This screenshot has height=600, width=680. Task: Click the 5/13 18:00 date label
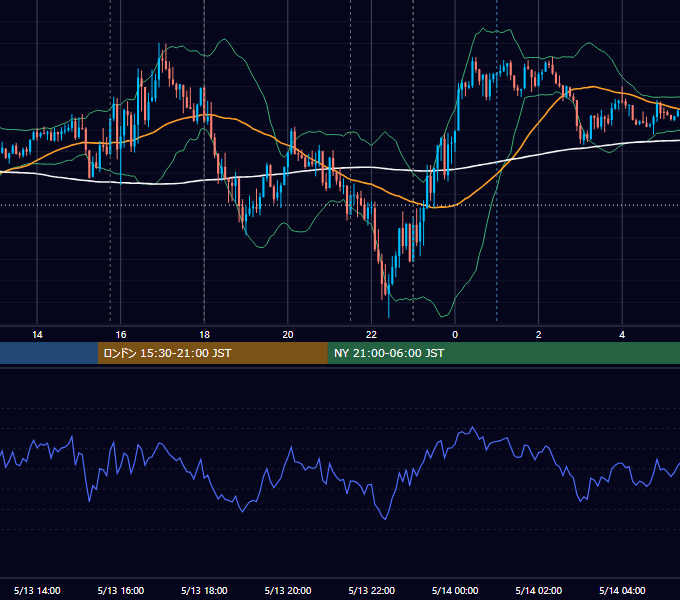tap(204, 590)
